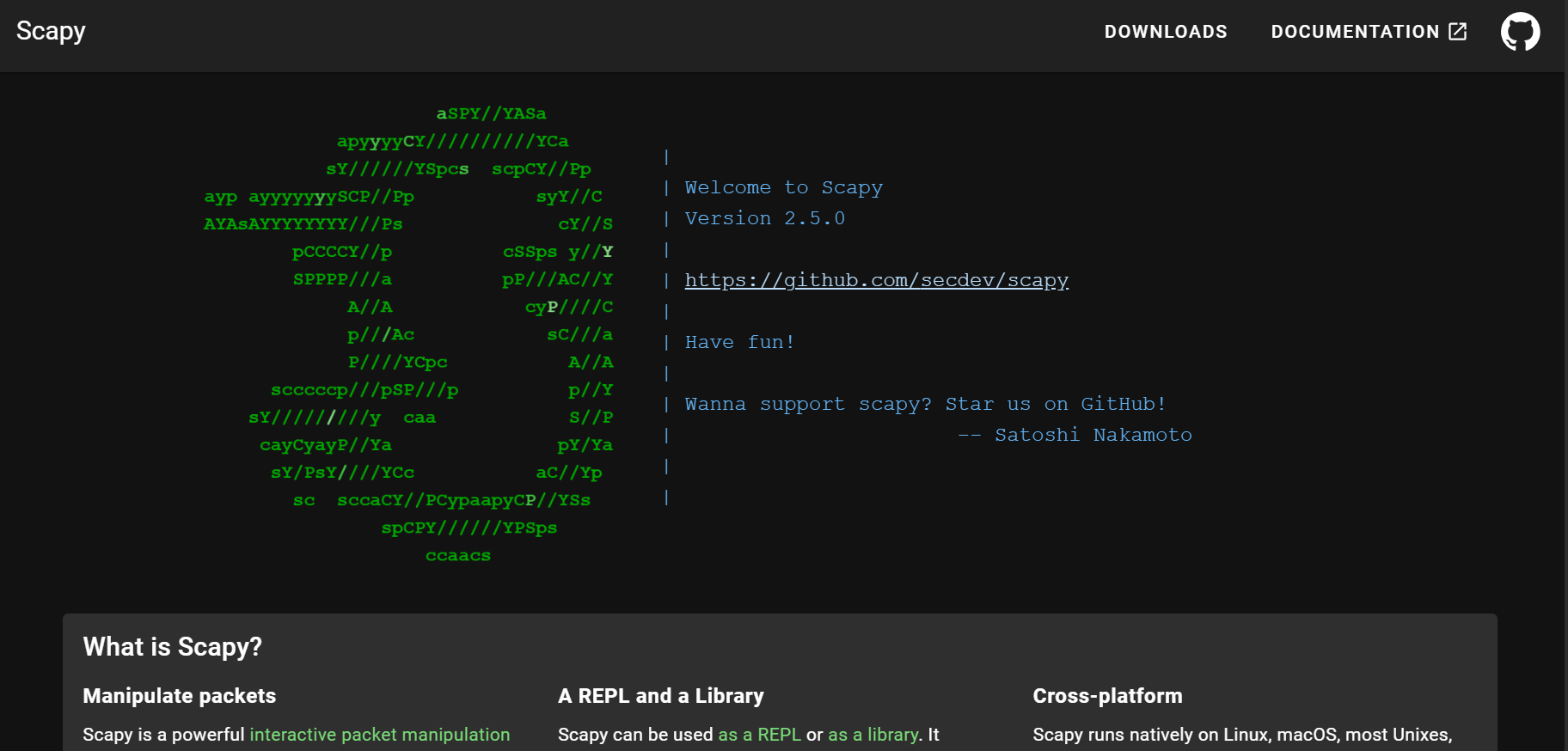
Task: Click the 'Welcome to Scapy' text
Action: pos(783,187)
